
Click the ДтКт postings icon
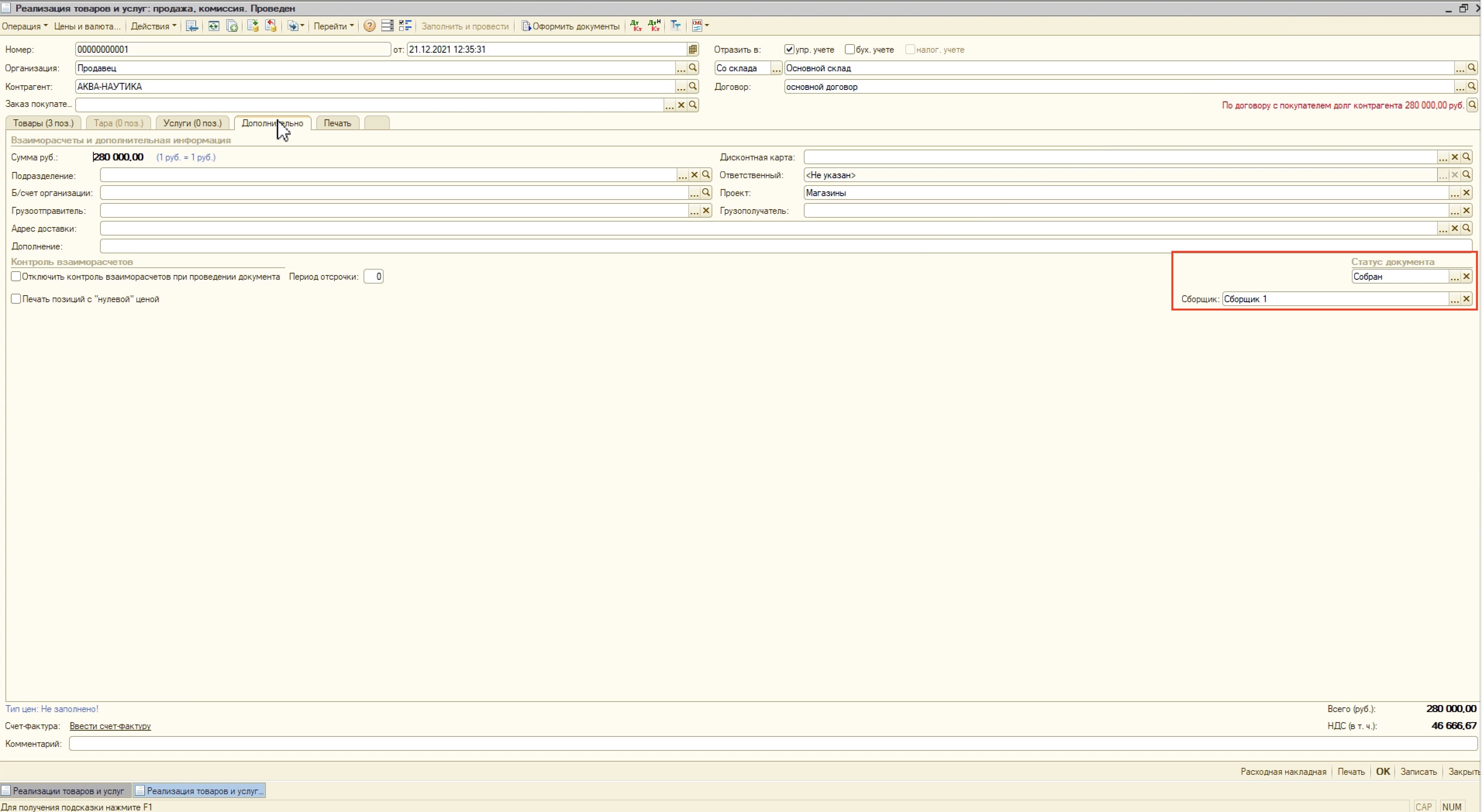[x=636, y=26]
